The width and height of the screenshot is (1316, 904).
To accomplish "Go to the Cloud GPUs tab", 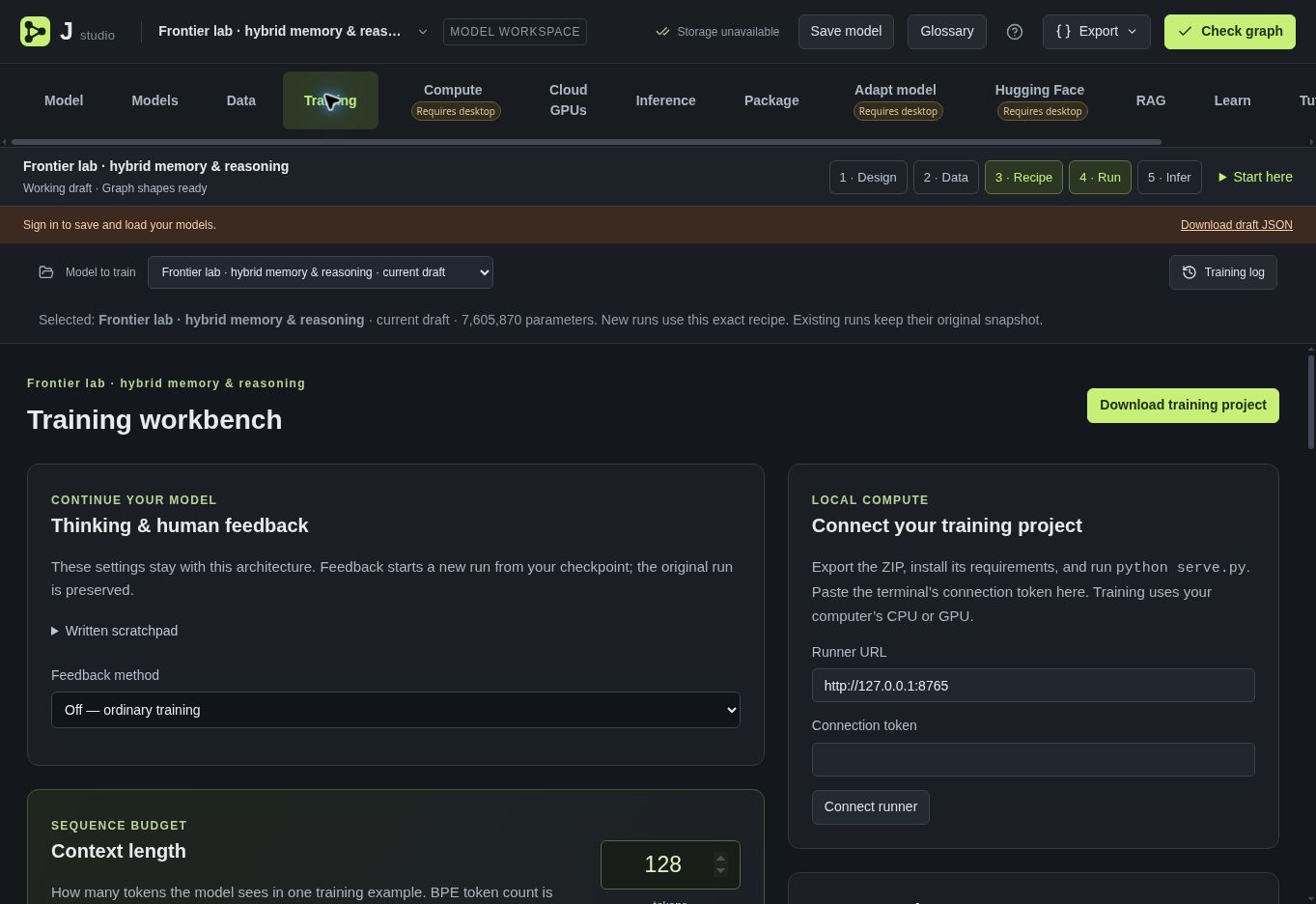I will [568, 100].
